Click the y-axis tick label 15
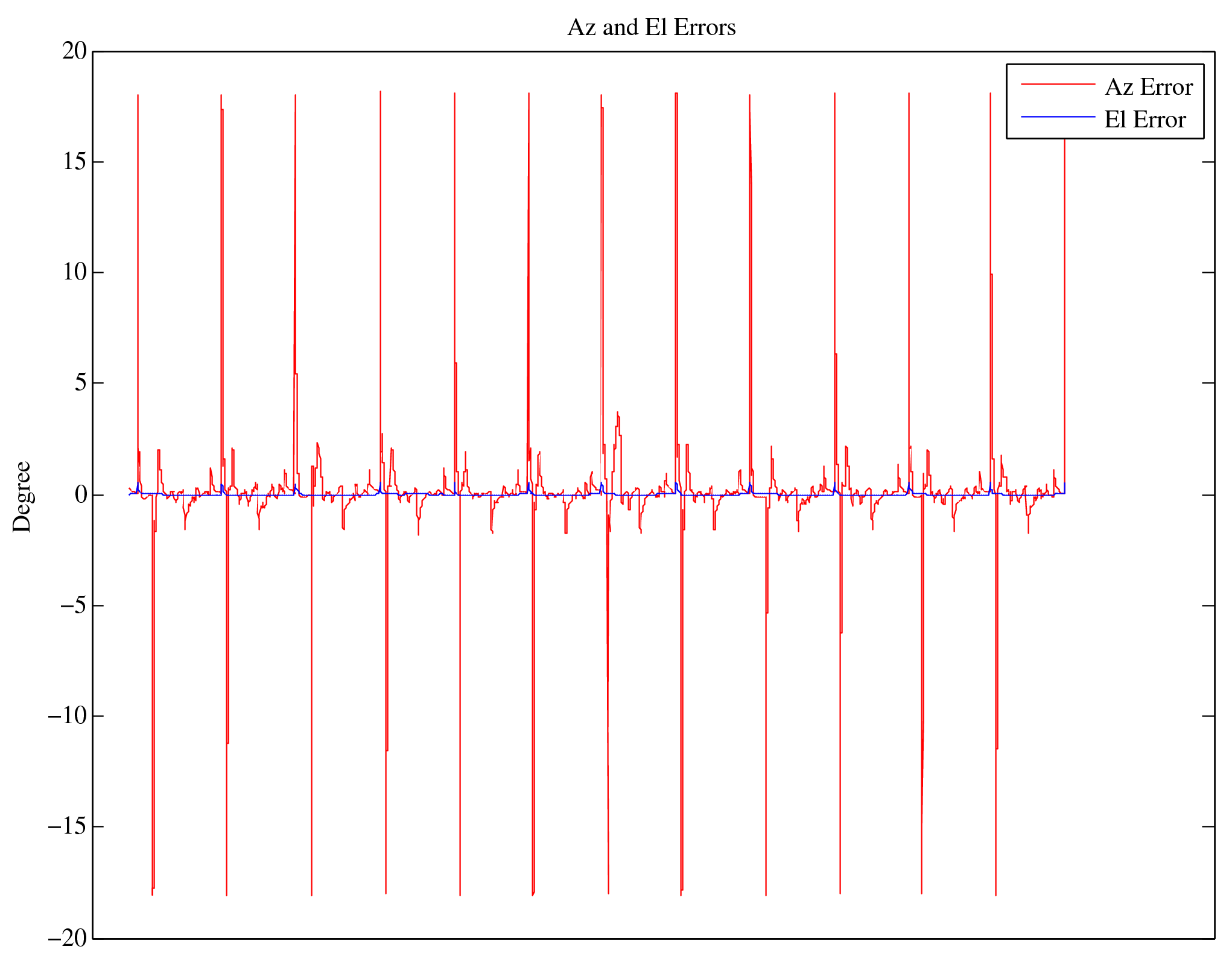1232x961 pixels. coord(75,162)
